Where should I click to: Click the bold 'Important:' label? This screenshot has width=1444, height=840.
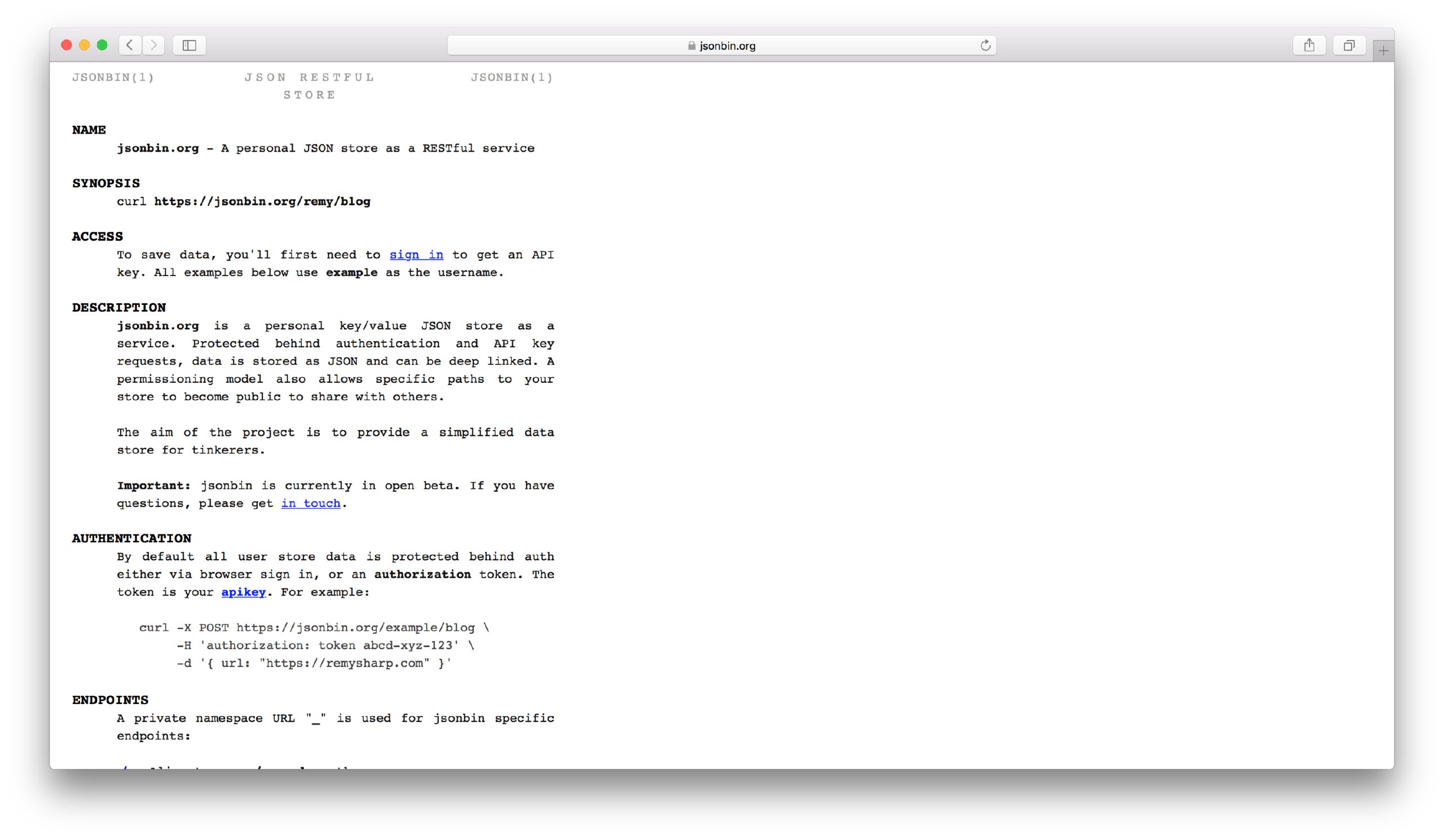153,485
